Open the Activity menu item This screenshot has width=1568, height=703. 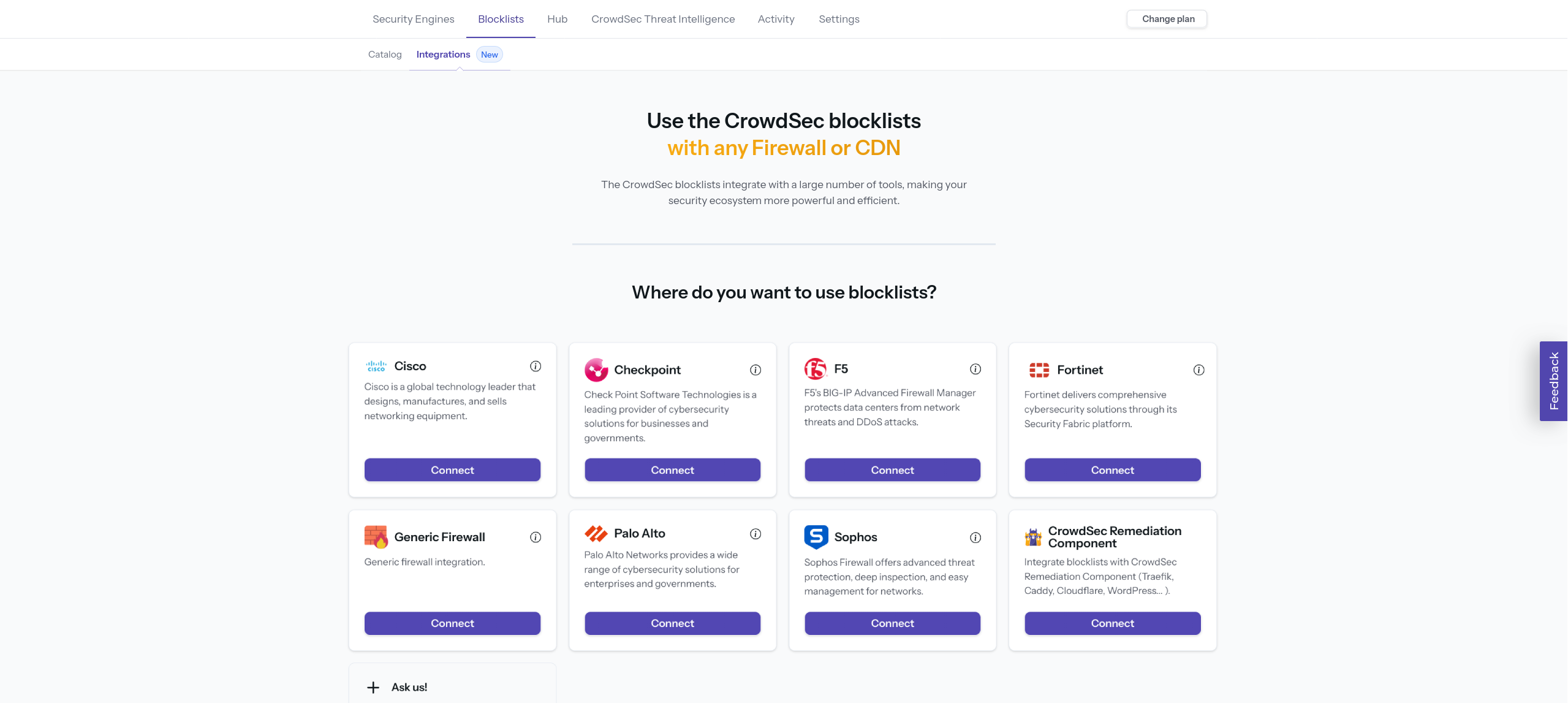[x=775, y=18]
